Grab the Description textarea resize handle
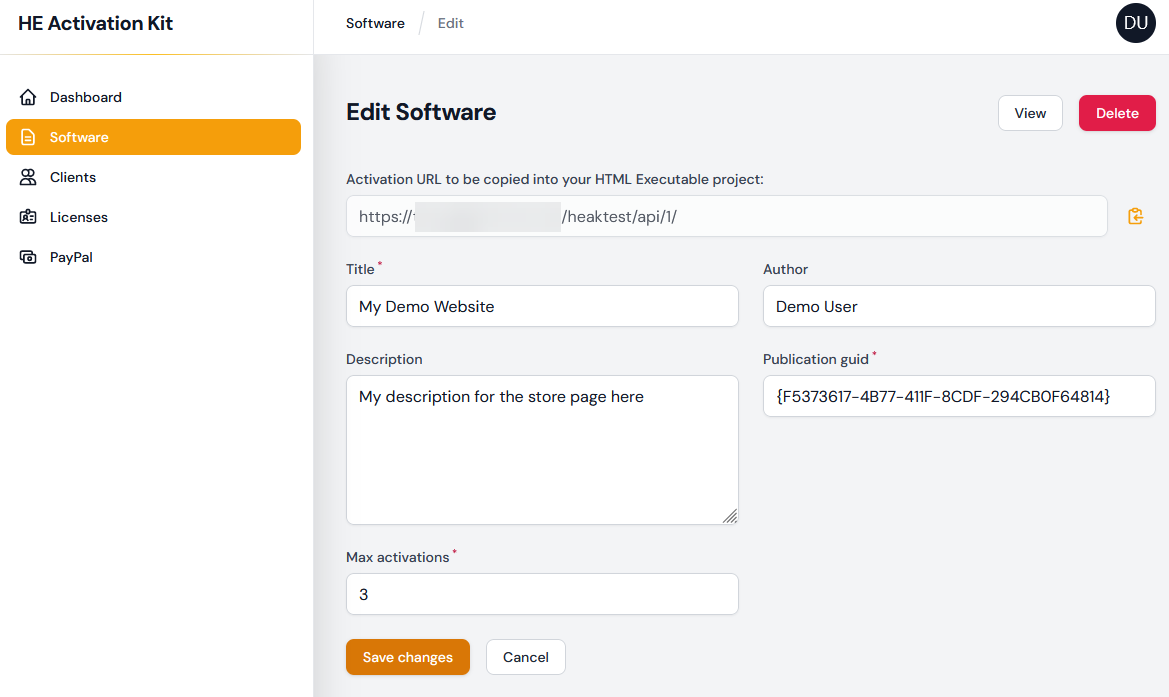Screen dimensions: 1169x697 tap(730, 516)
